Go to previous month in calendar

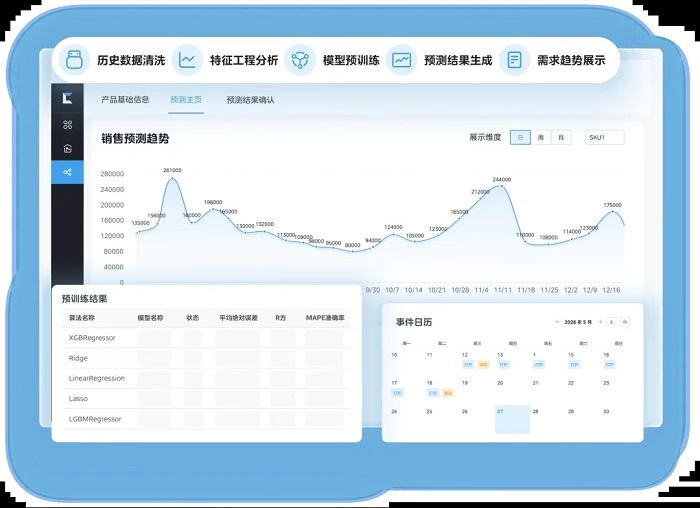[557, 322]
